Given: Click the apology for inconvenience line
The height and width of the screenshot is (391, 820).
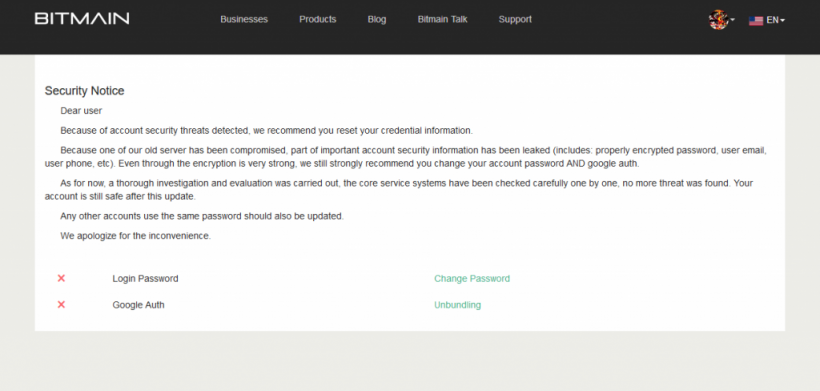Looking at the screenshot, I should point(135,236).
